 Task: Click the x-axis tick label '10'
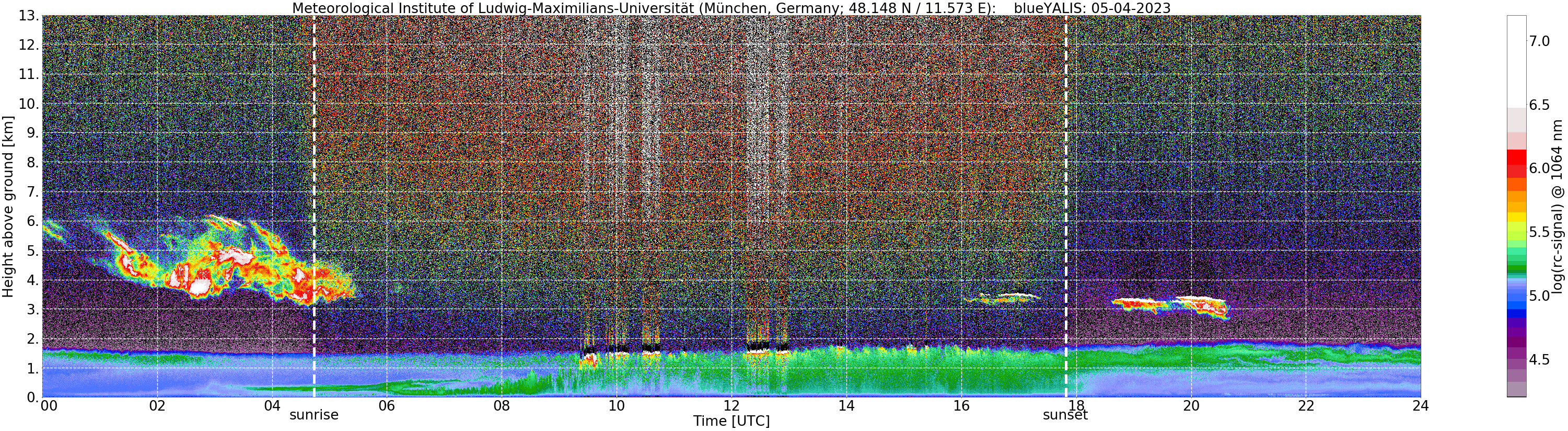[x=617, y=406]
